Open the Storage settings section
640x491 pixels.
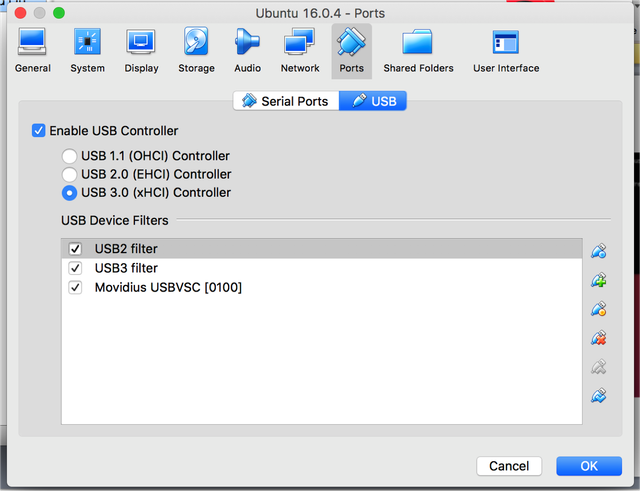pos(196,51)
